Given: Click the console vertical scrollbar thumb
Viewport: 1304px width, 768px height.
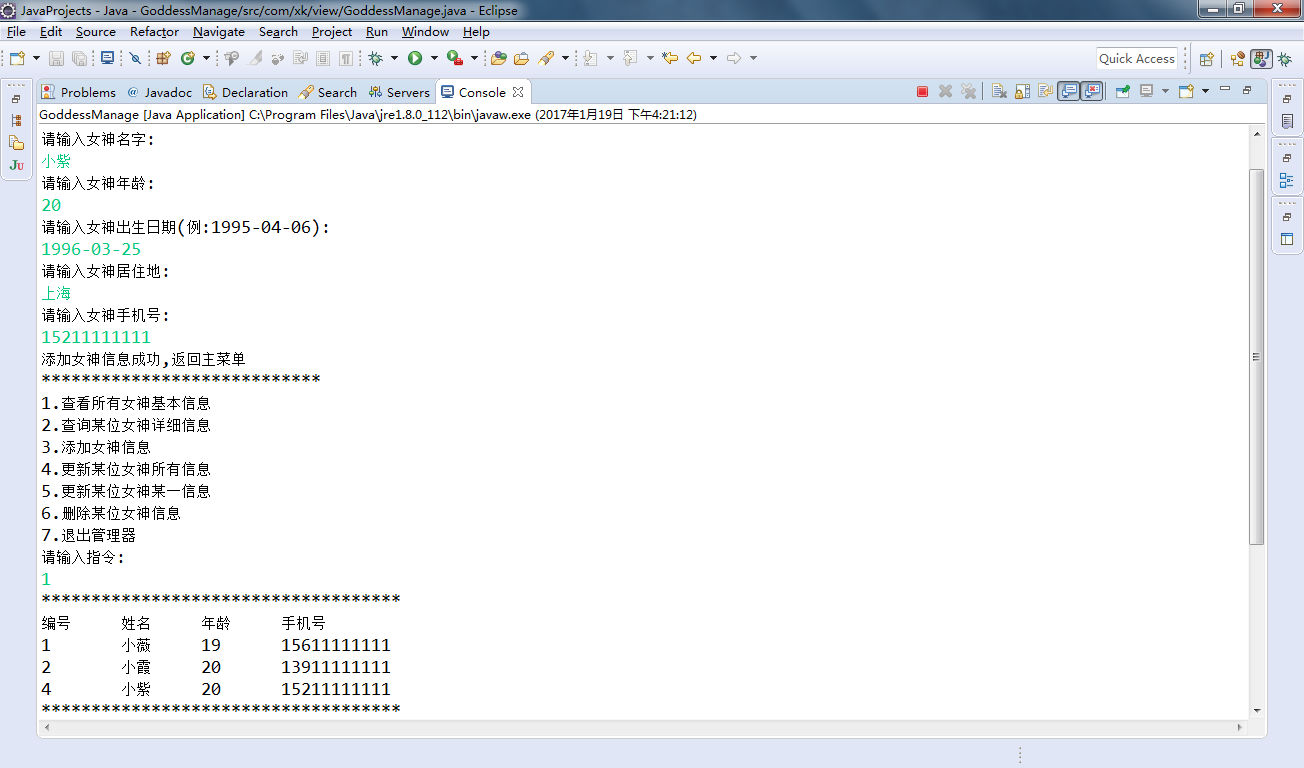Looking at the screenshot, I should (x=1257, y=357).
